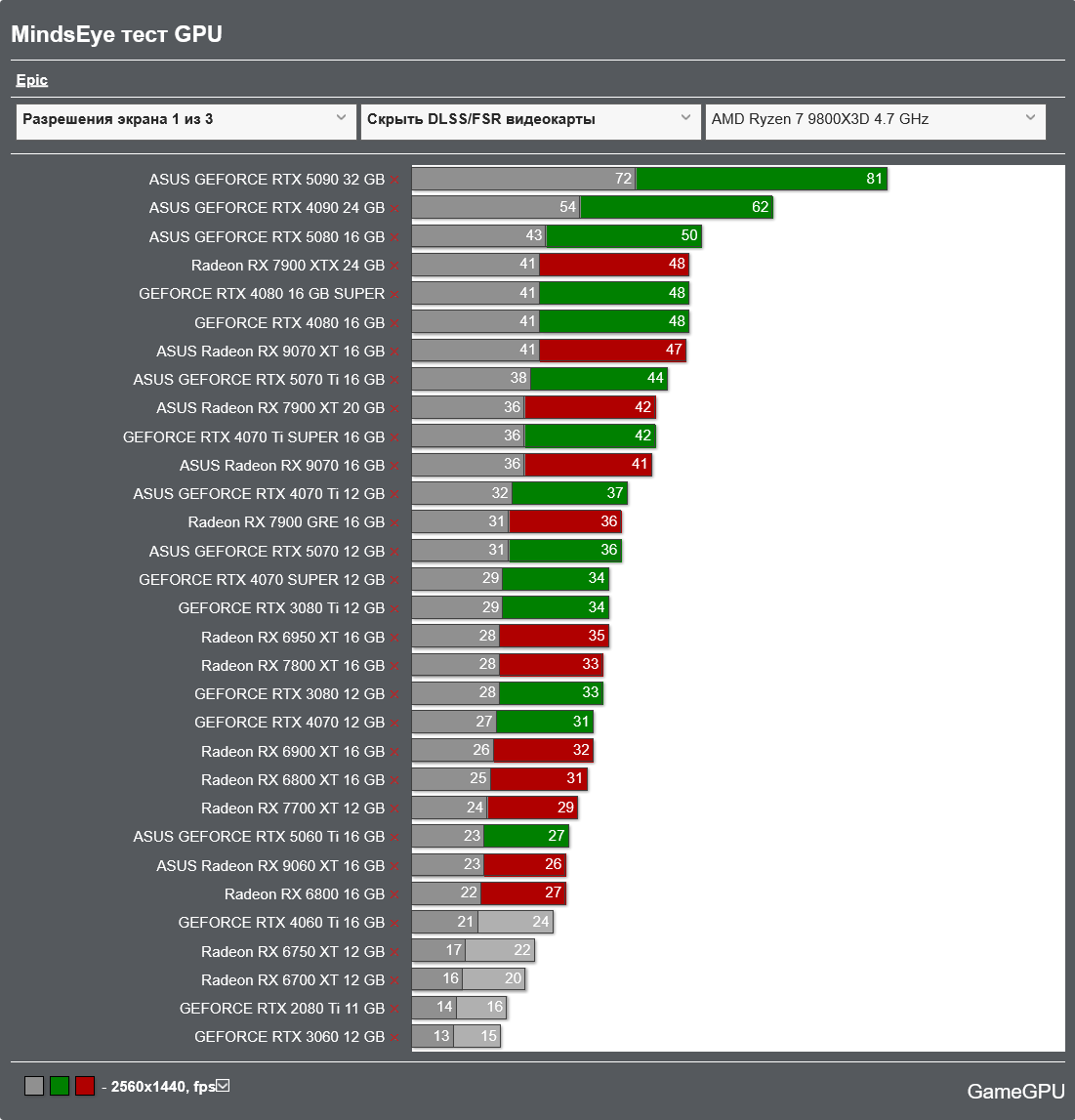Remove GEFORCE RTX 3060 12 GB with X icon
Image resolution: width=1075 pixels, height=1120 pixels.
(394, 1038)
